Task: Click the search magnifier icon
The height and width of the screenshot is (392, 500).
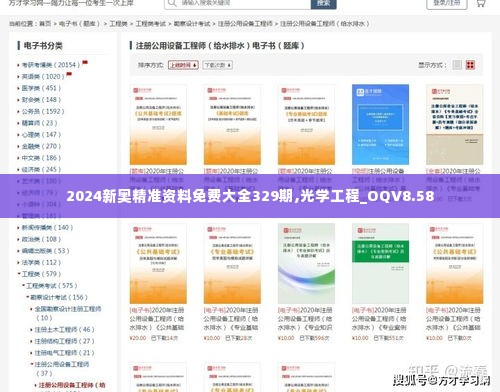Action: 172,3
